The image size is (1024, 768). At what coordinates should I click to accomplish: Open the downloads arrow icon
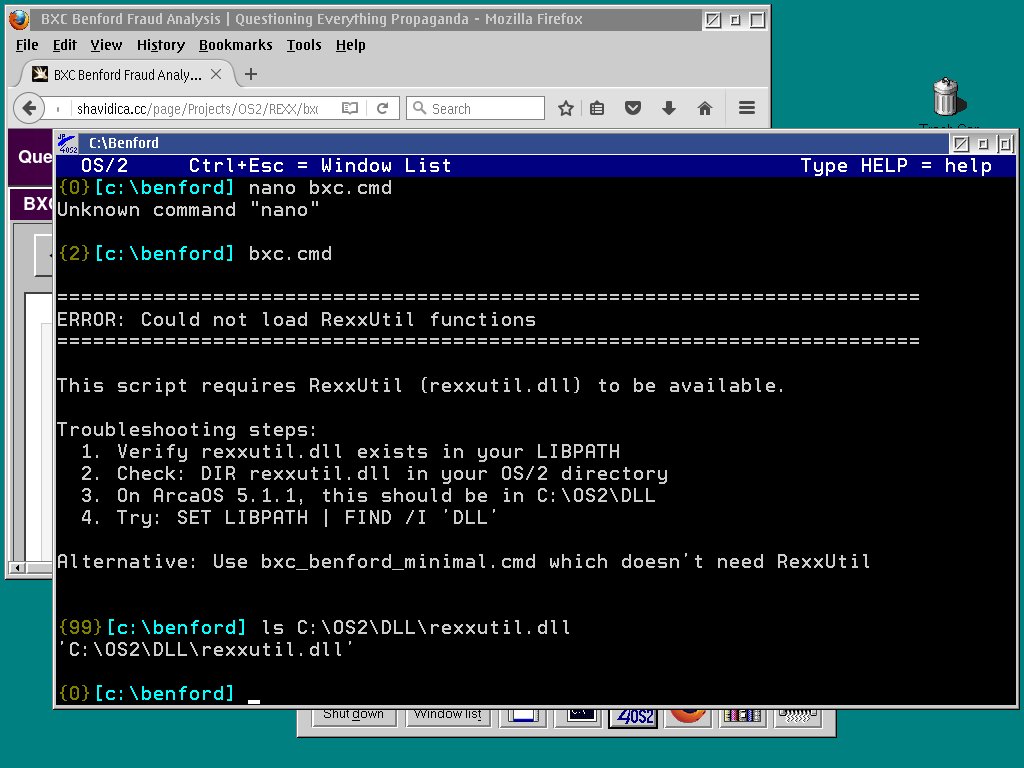click(668, 107)
